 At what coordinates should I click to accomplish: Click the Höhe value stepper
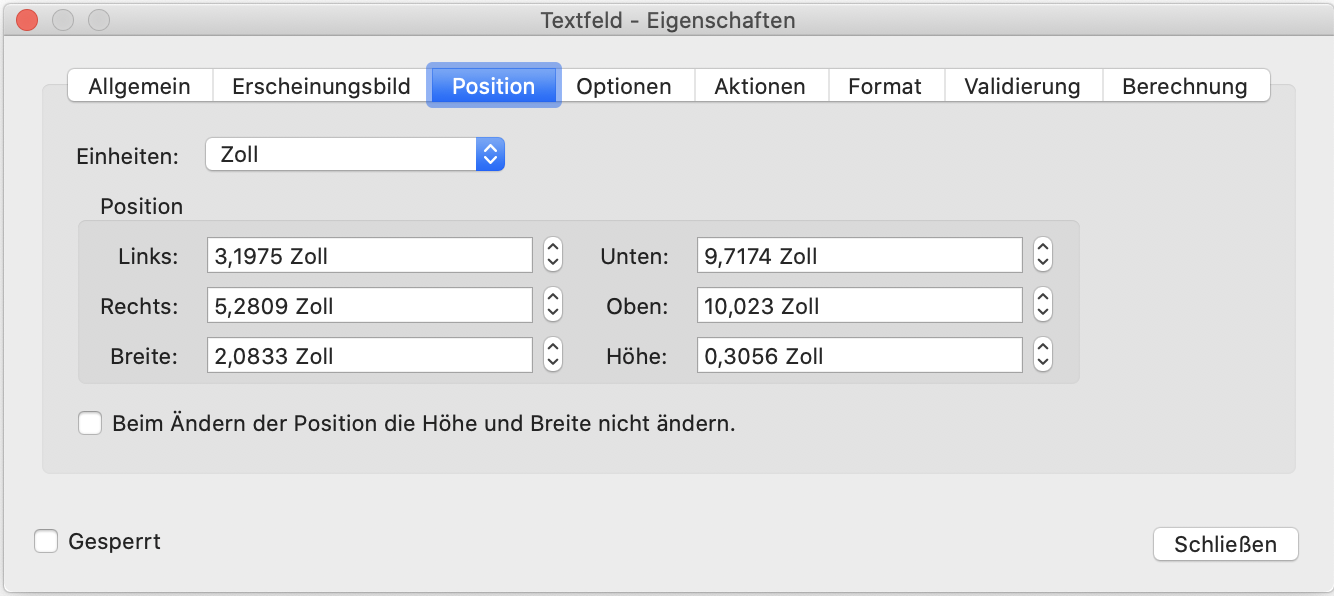click(x=1043, y=356)
